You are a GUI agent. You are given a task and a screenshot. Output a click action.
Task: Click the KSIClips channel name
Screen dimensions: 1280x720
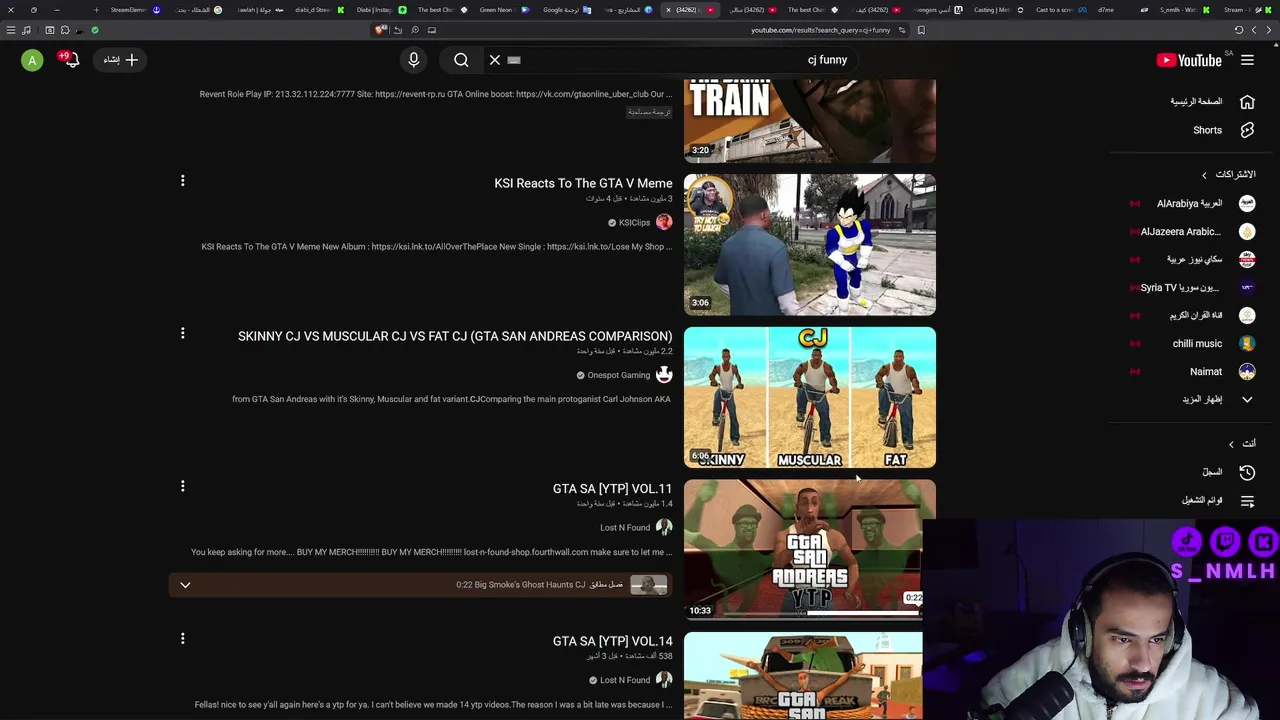point(634,223)
